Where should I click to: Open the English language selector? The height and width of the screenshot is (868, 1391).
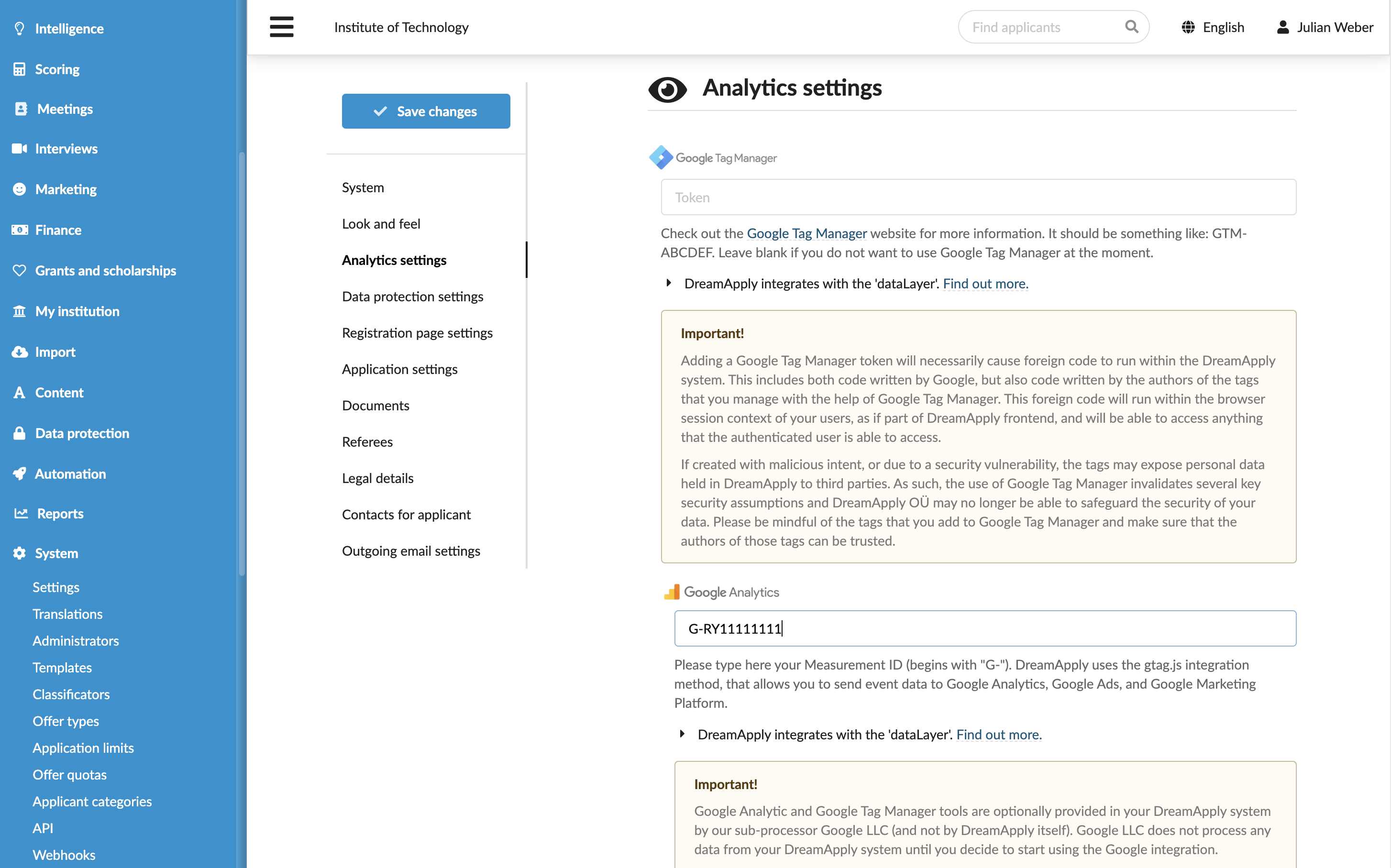1213,27
